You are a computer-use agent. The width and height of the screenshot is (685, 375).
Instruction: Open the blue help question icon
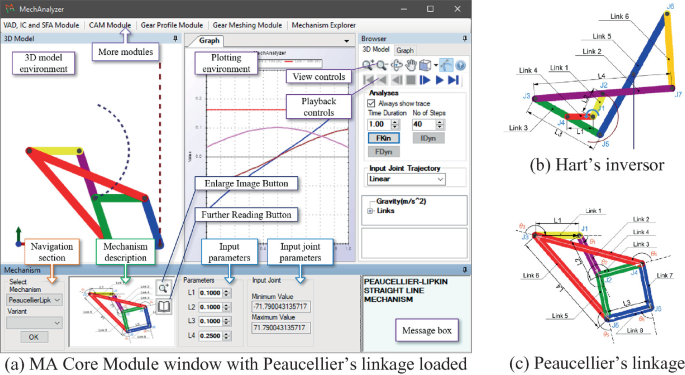(x=460, y=66)
